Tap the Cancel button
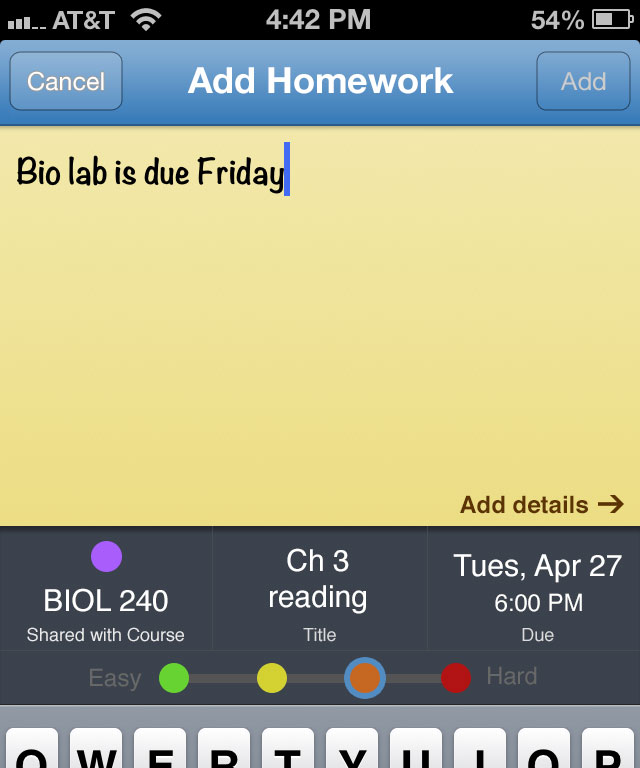This screenshot has width=640, height=768. coord(66,81)
